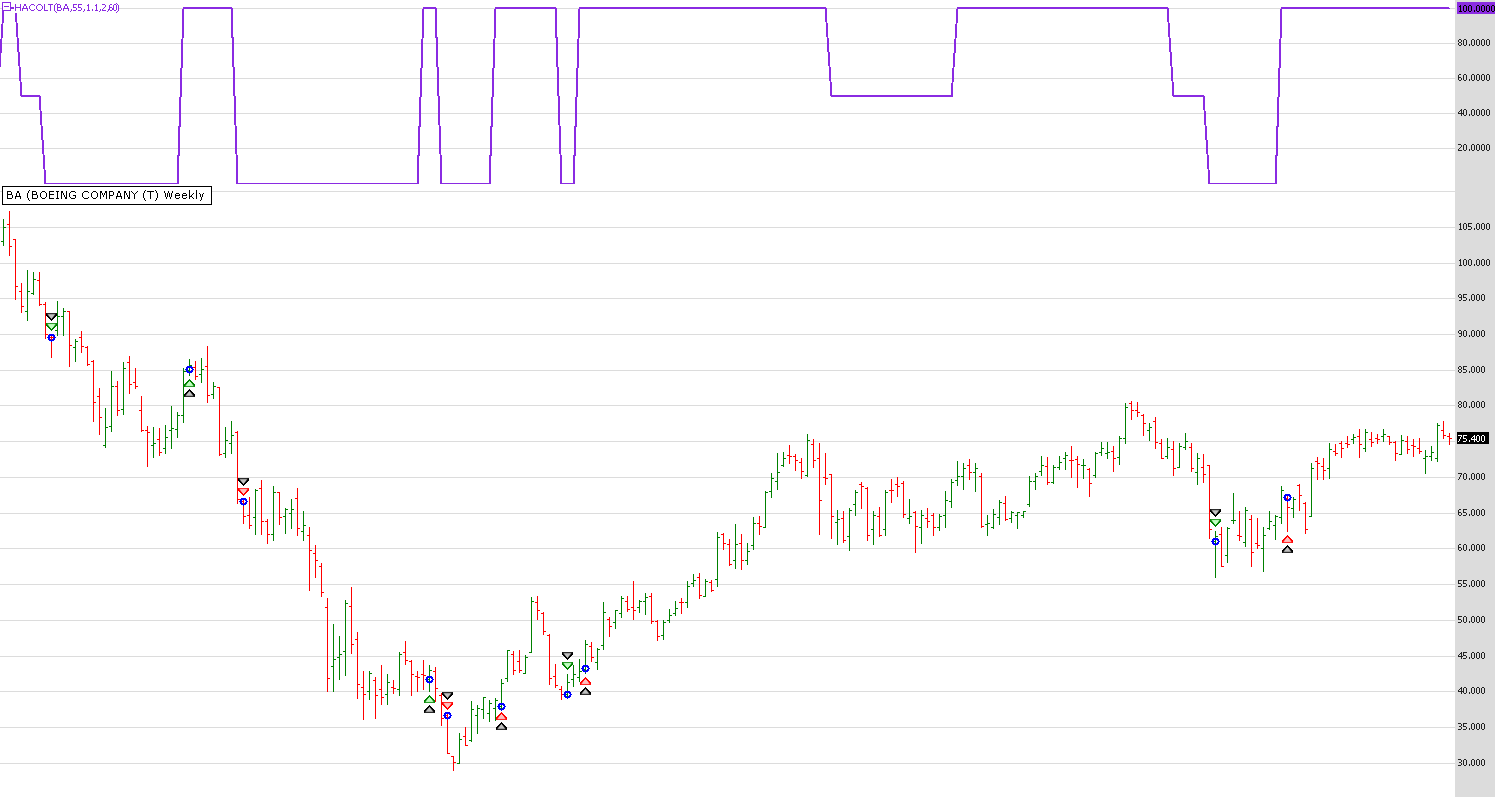Select black up-arrow marker below 85 level green arrow
This screenshot has height=797, width=1495.
click(189, 393)
